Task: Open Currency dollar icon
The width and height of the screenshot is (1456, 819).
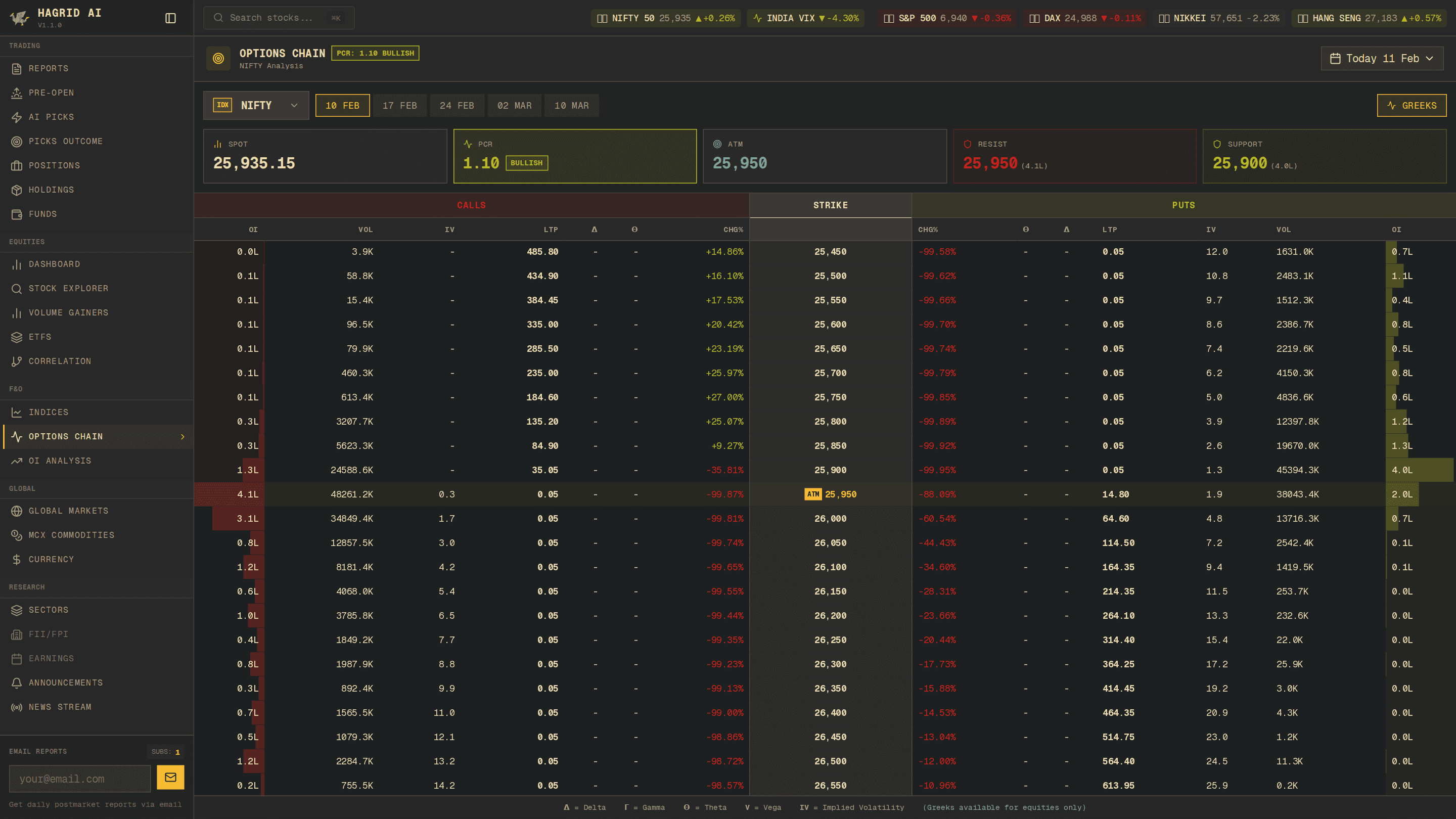Action: pyautogui.click(x=16, y=560)
